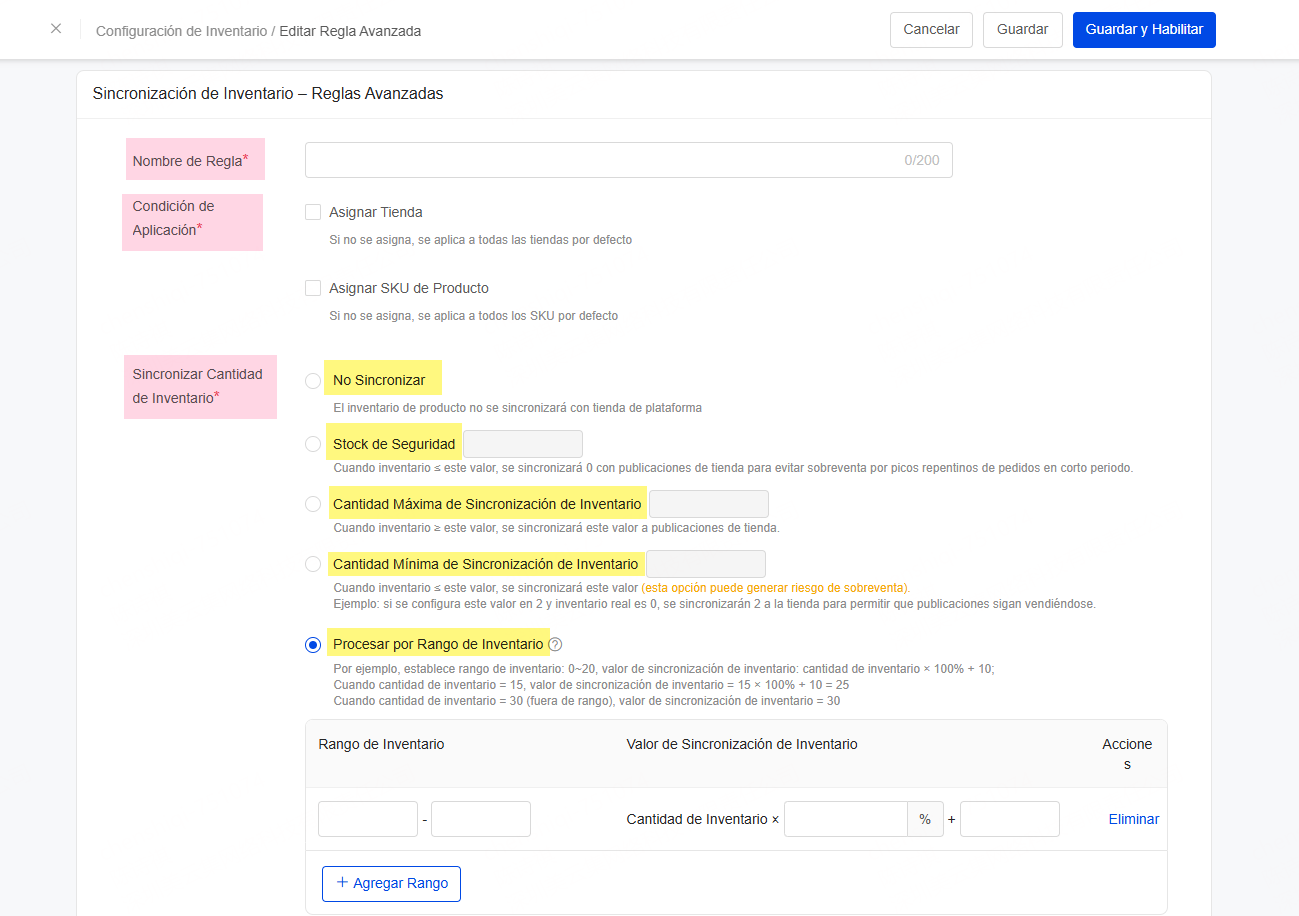The image size is (1299, 916).
Task: Select Procesar por Rango de Inventario radio
Action: click(313, 645)
